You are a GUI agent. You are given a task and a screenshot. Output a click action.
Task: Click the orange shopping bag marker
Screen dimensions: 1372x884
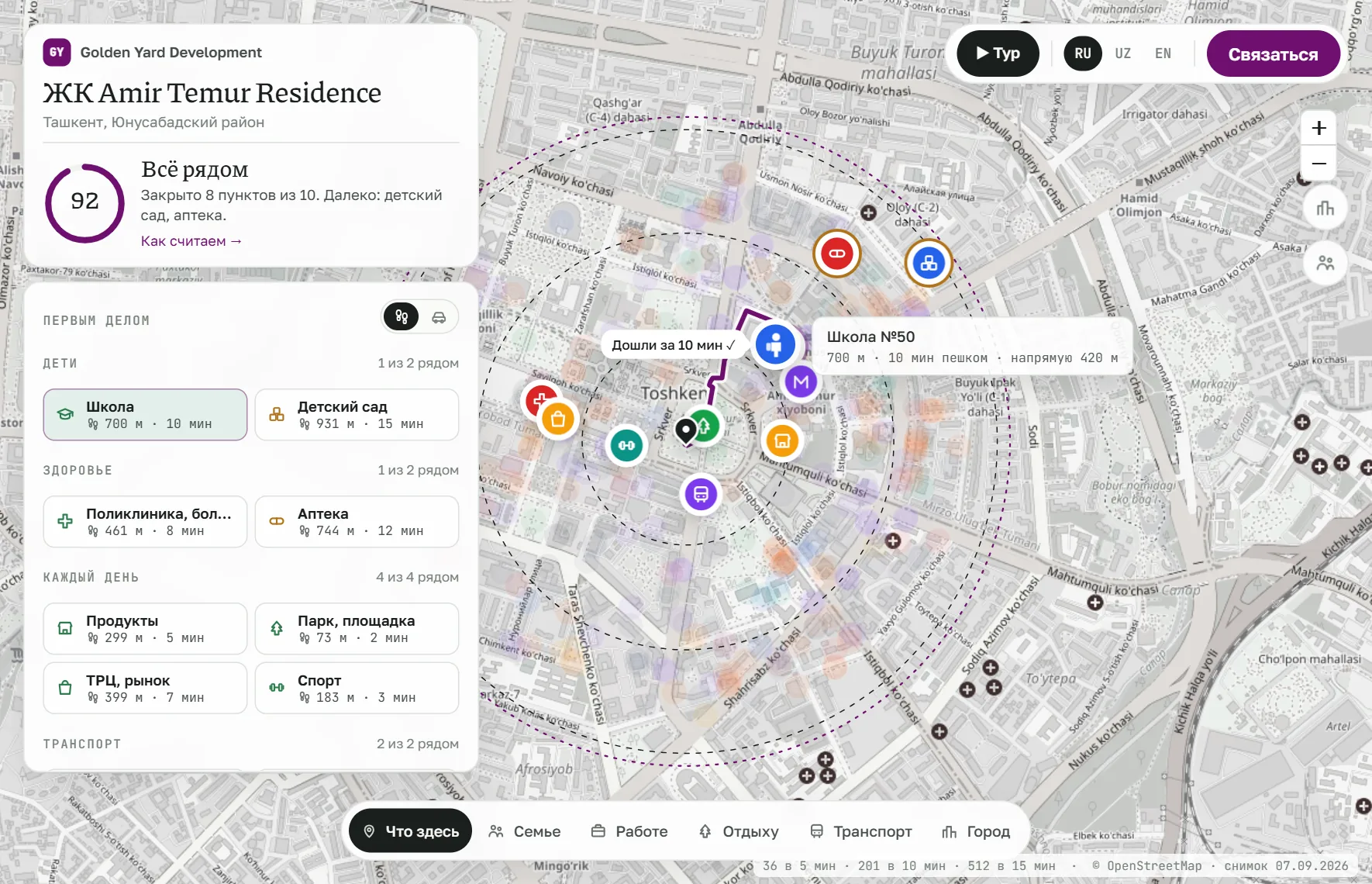pyautogui.click(x=557, y=420)
